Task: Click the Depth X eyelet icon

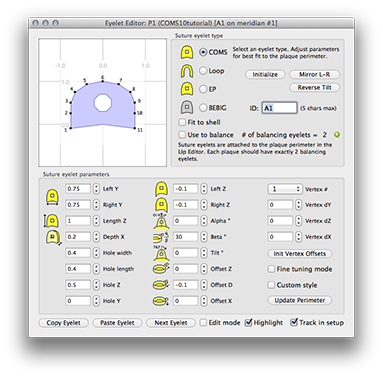Action: [53, 238]
